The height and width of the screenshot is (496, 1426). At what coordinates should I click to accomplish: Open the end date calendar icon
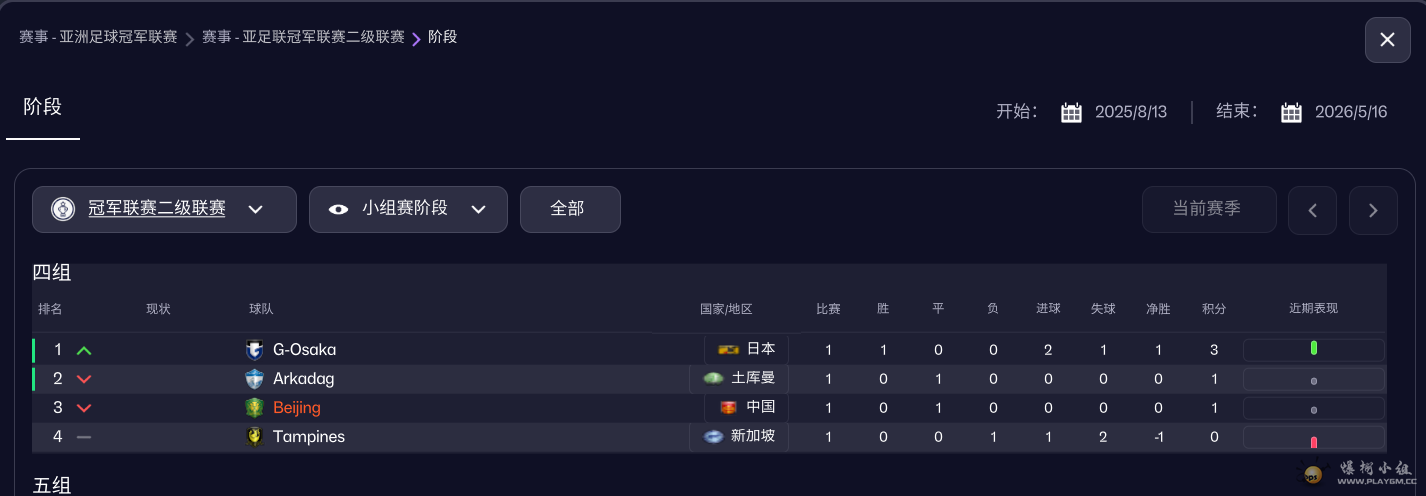coord(1291,112)
